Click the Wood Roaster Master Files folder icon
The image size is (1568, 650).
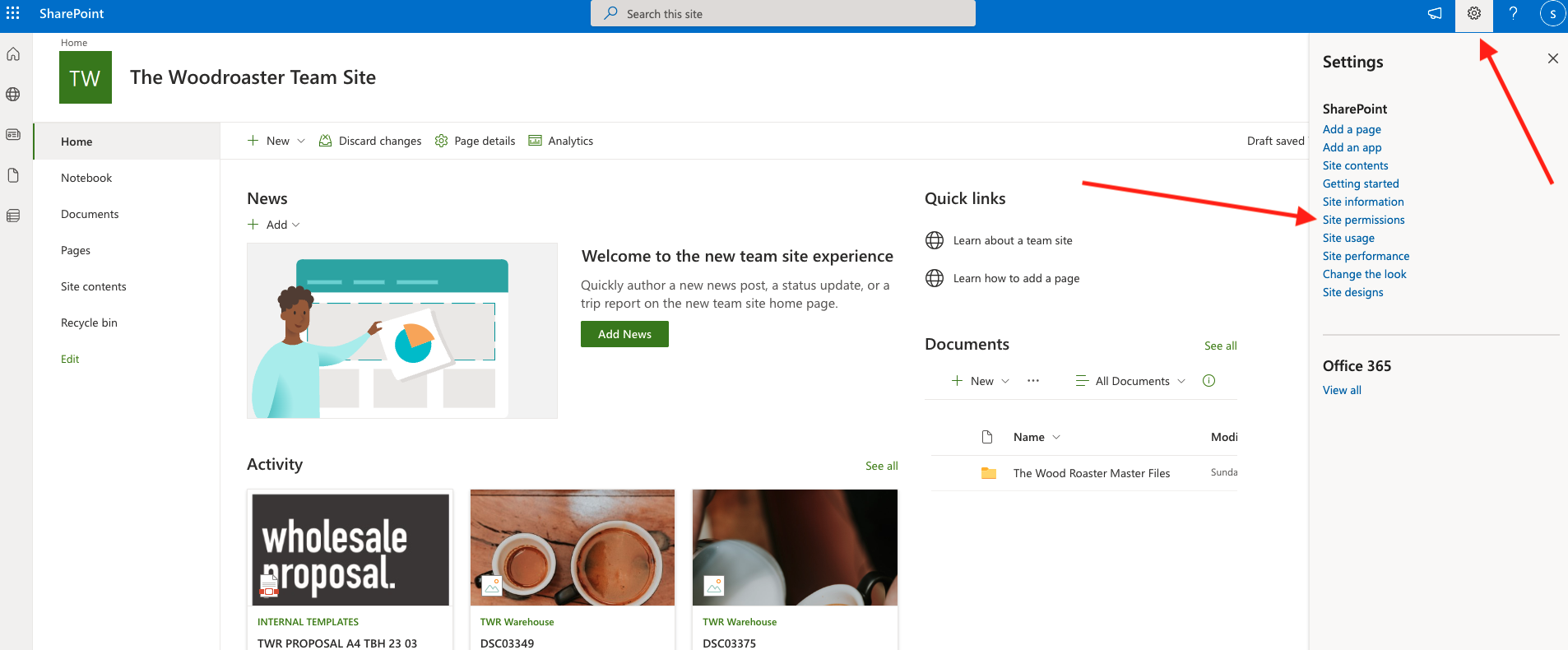tap(989, 473)
